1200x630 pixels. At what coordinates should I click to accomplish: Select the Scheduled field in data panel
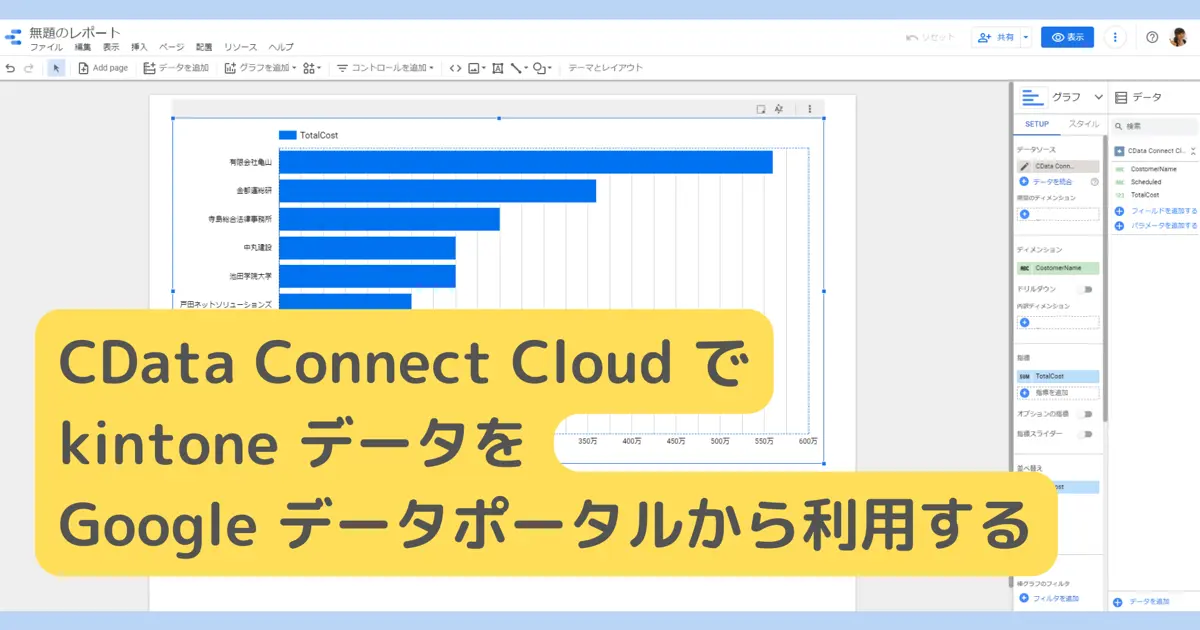1146,182
